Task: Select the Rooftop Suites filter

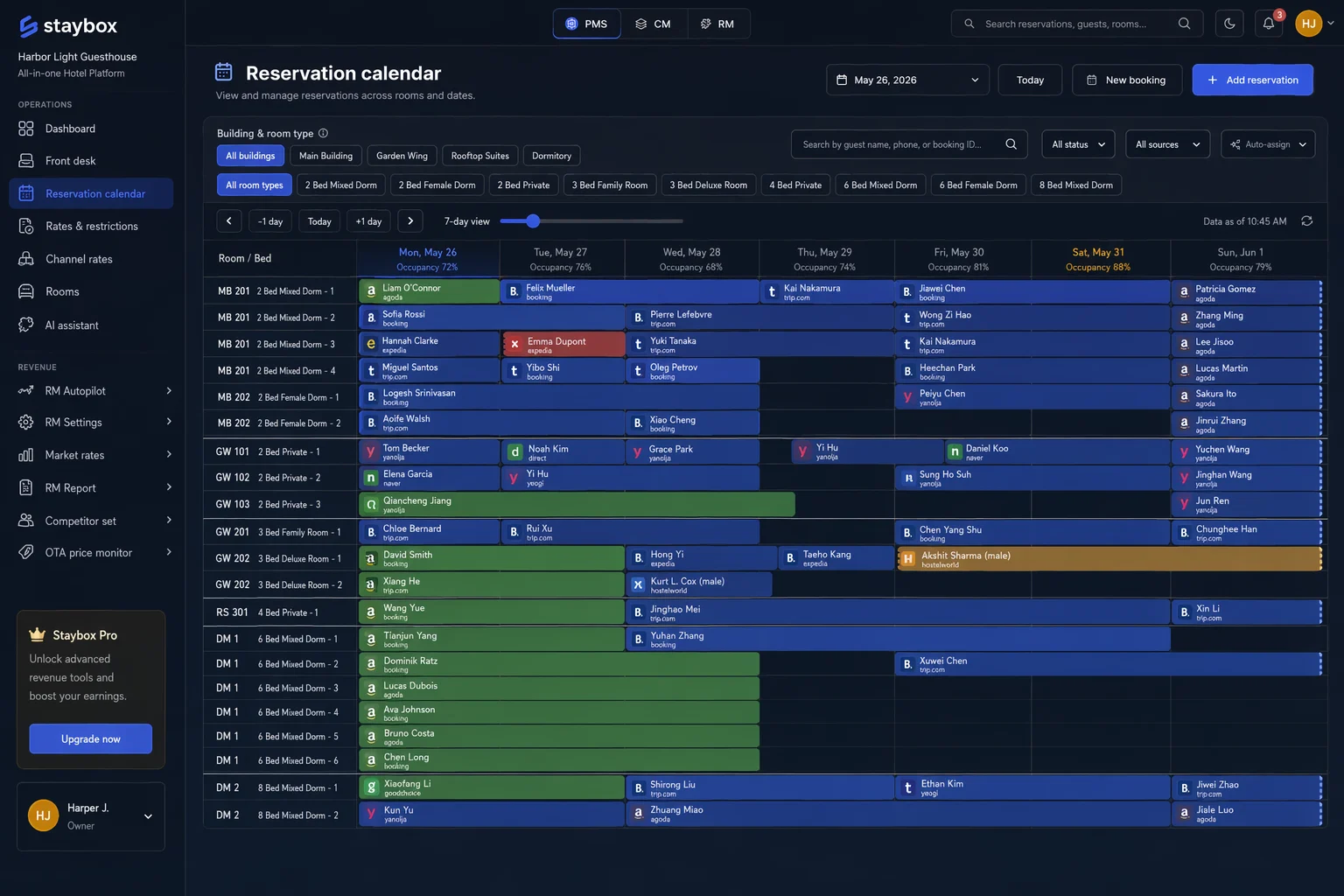Action: pyautogui.click(x=479, y=156)
